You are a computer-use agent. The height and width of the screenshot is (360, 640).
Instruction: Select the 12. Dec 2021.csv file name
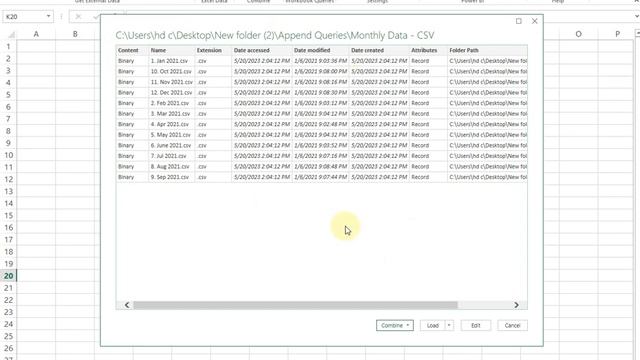pyautogui.click(x=171, y=93)
